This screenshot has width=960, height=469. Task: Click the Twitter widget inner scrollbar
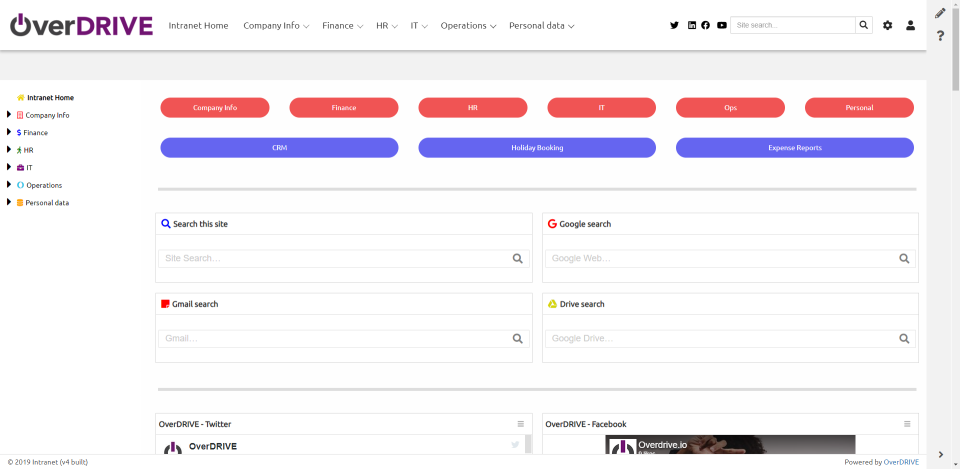pyautogui.click(x=528, y=445)
